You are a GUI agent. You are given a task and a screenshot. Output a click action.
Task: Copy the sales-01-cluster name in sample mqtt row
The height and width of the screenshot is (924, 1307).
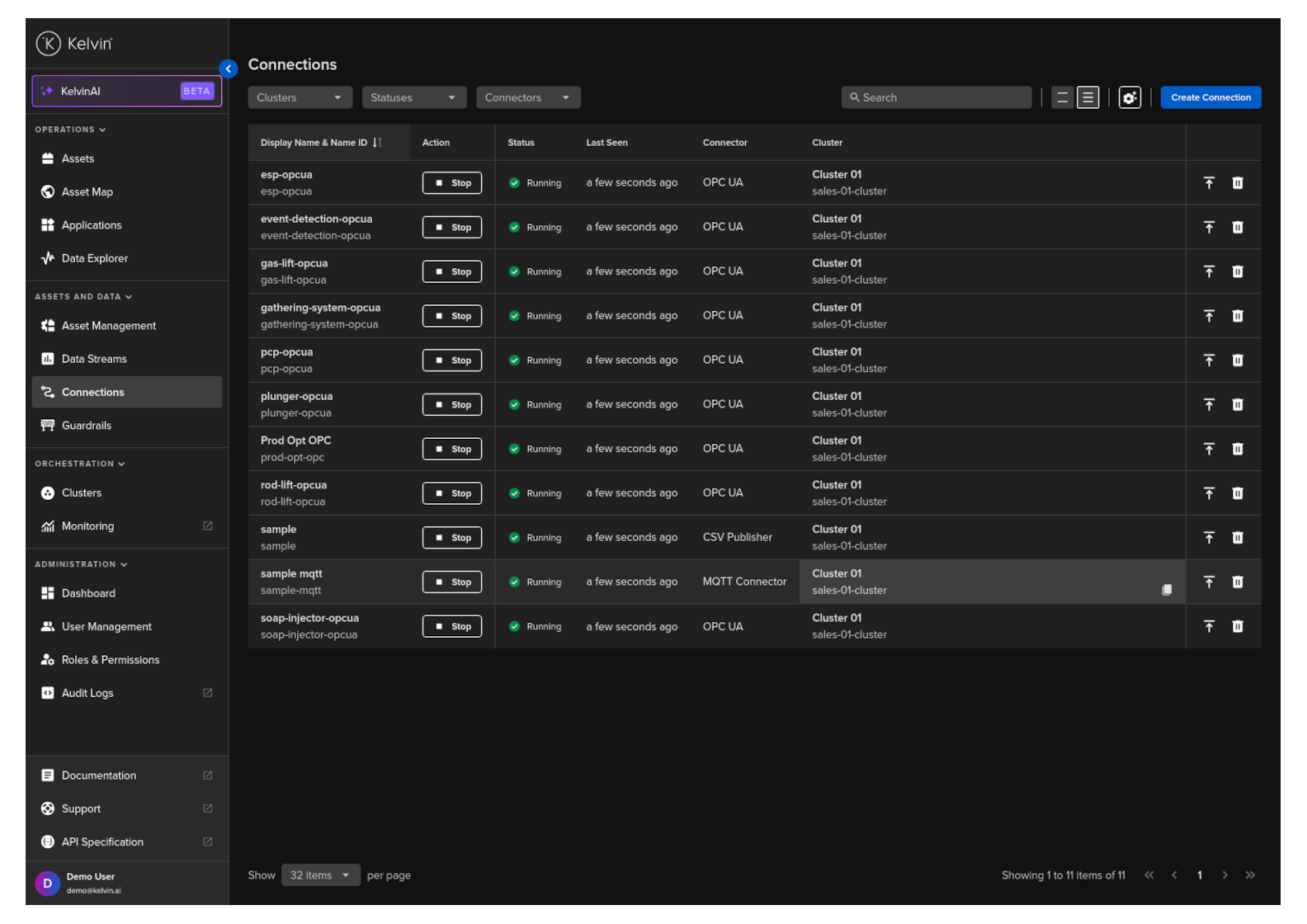[x=1167, y=590]
